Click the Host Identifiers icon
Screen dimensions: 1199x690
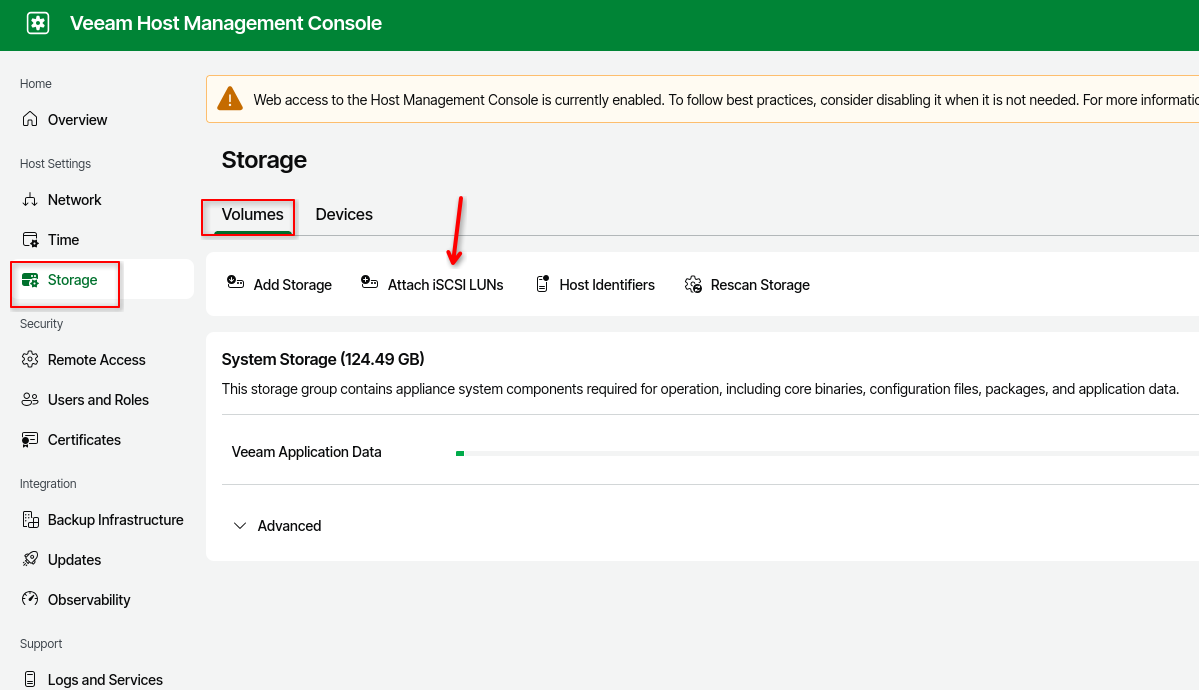pyautogui.click(x=542, y=284)
